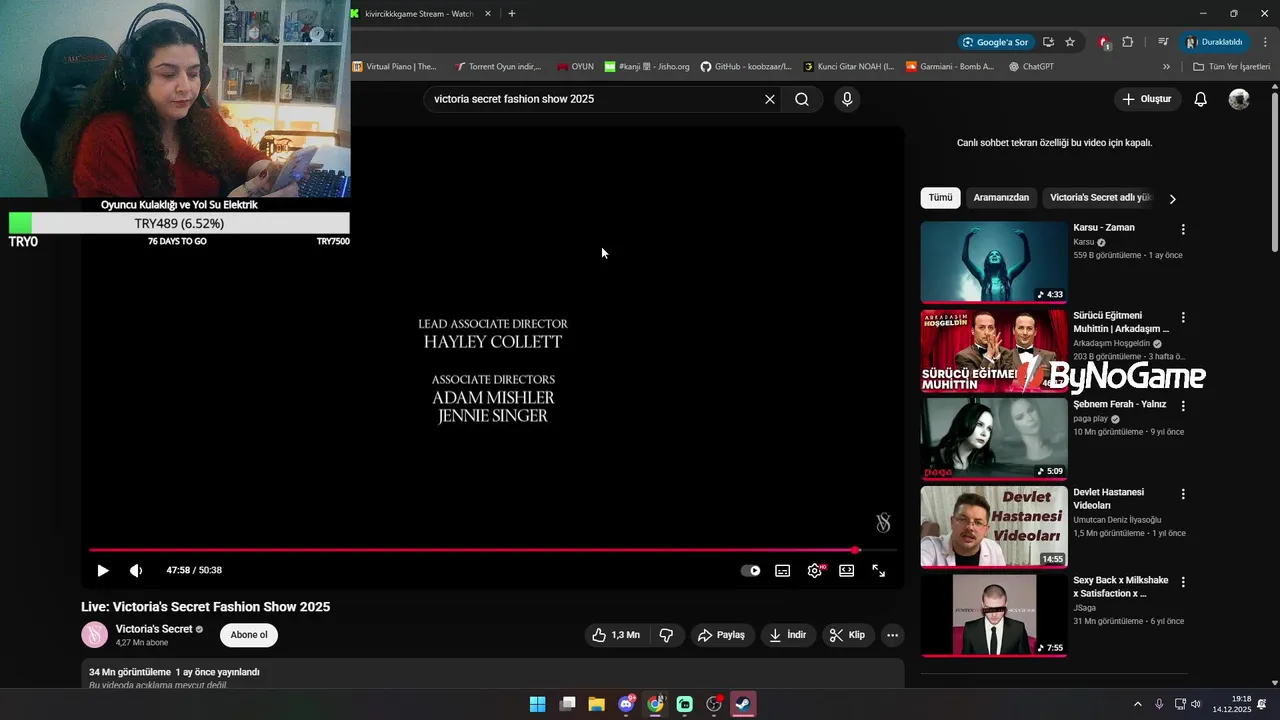The height and width of the screenshot is (720, 1280).
Task: Mute the video with the volume icon
Action: (136, 570)
